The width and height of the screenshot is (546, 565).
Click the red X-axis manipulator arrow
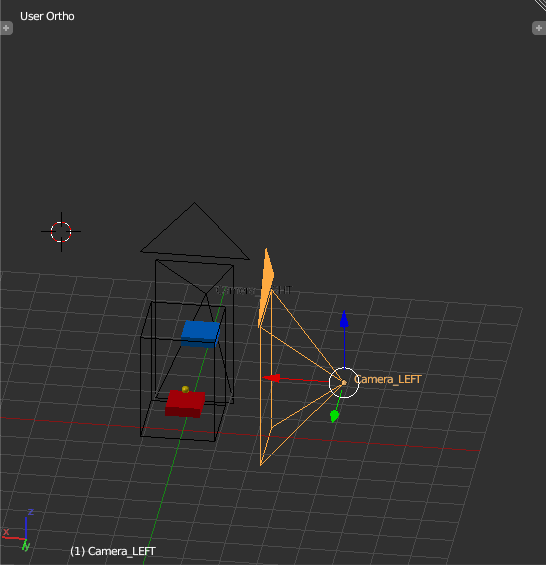coord(272,378)
